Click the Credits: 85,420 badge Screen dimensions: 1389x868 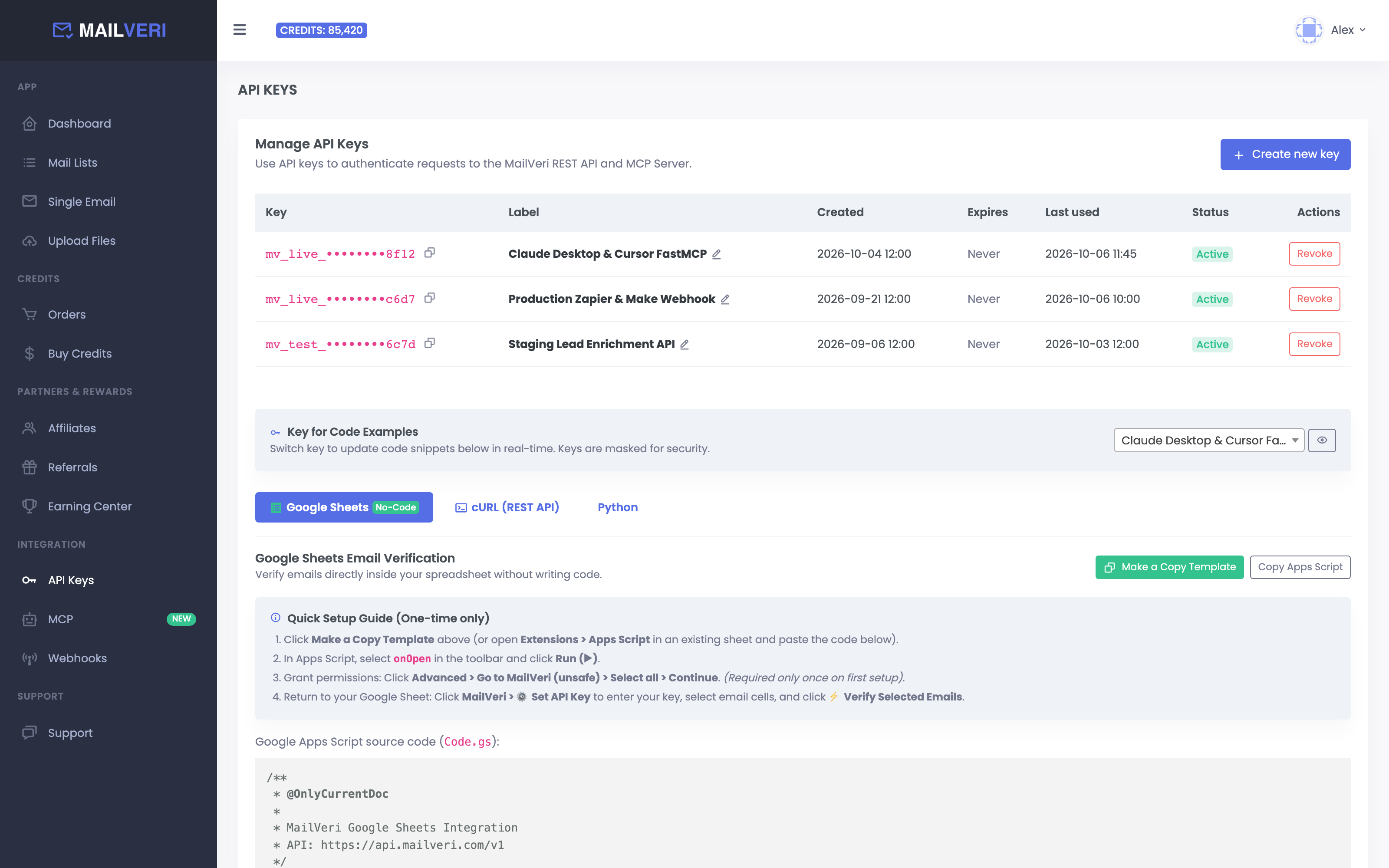click(x=321, y=30)
